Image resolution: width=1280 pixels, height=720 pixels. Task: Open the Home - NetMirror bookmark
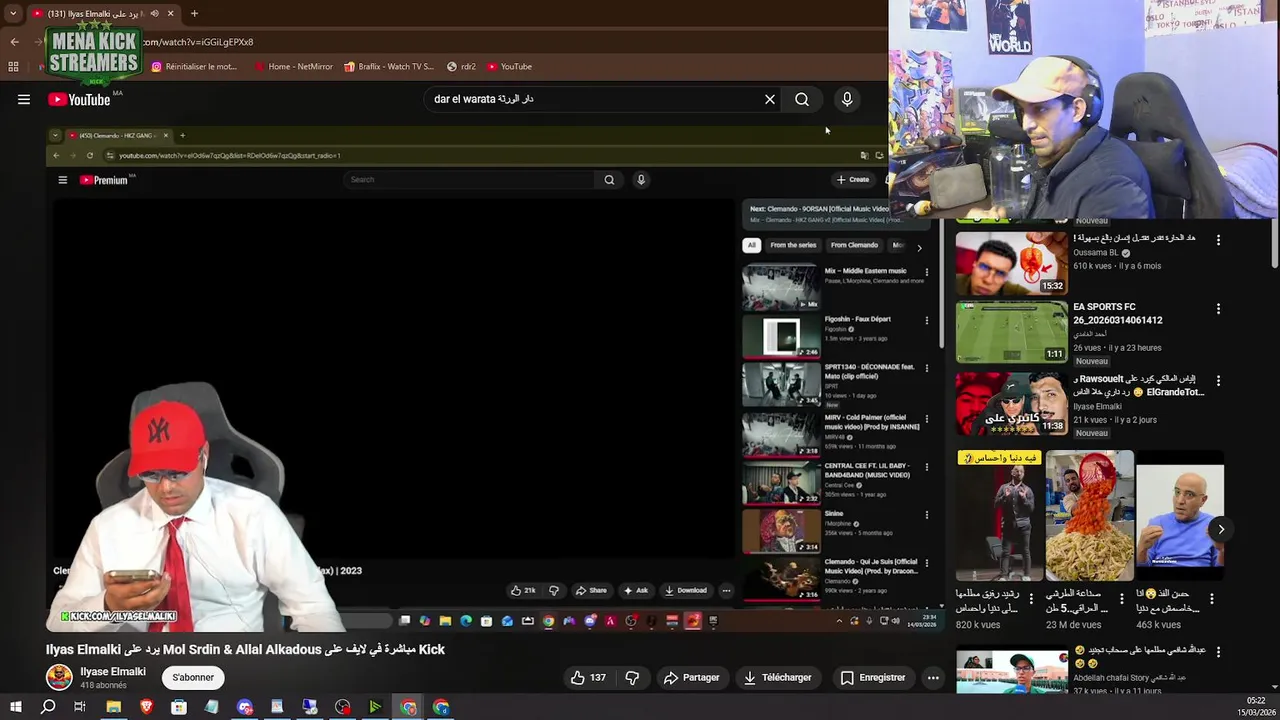click(x=293, y=67)
